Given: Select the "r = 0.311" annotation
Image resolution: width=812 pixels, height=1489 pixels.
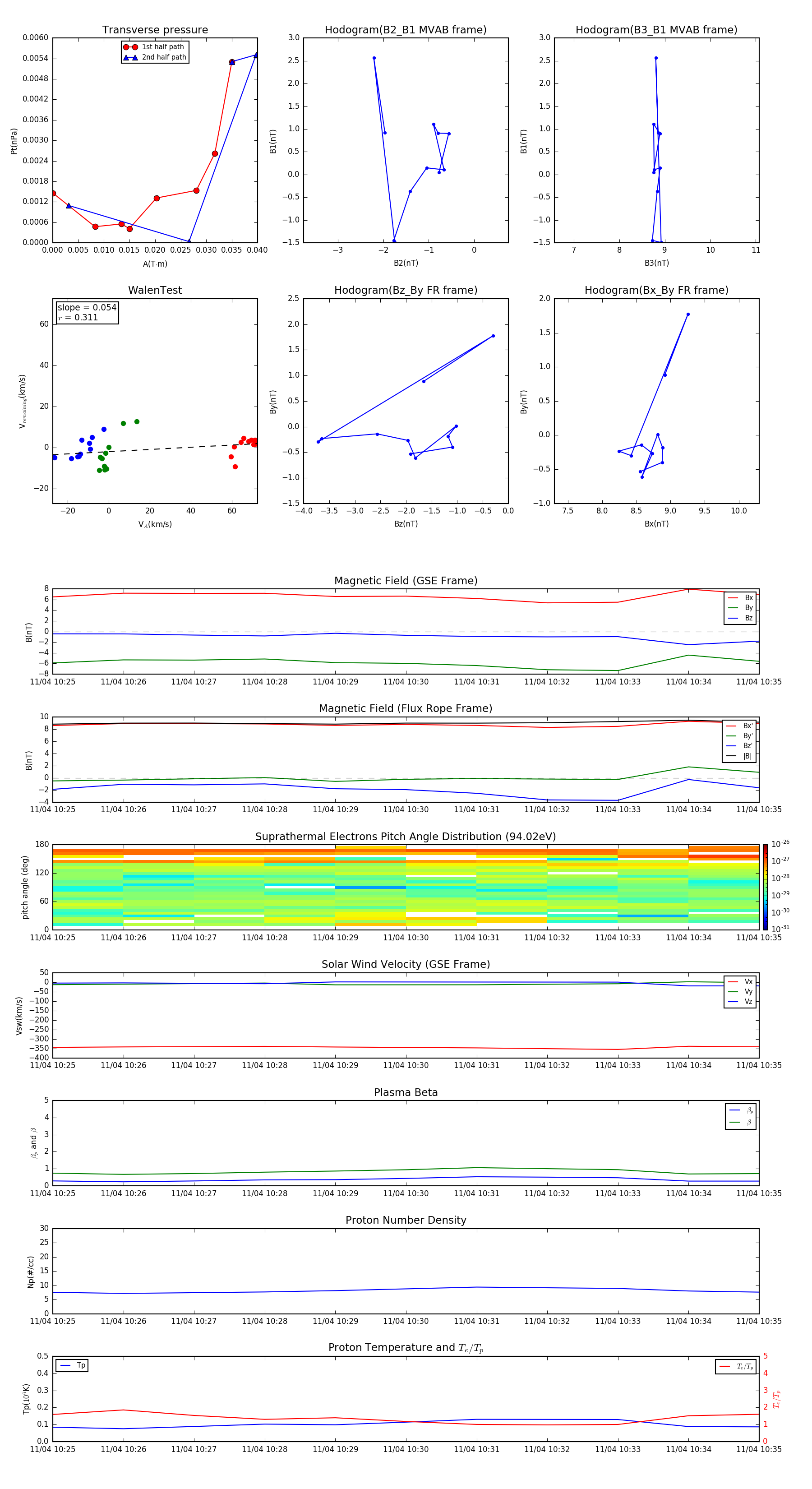Looking at the screenshot, I should (x=78, y=317).
